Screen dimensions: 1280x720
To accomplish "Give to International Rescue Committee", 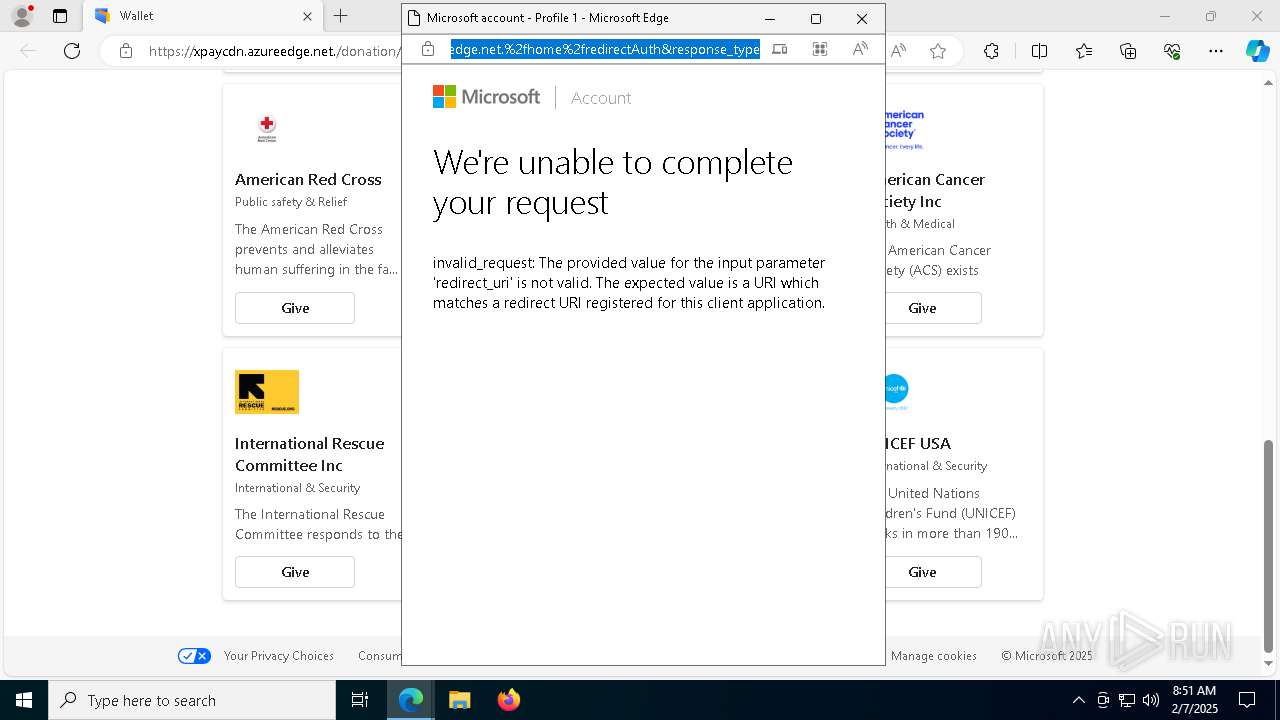I will point(295,572).
